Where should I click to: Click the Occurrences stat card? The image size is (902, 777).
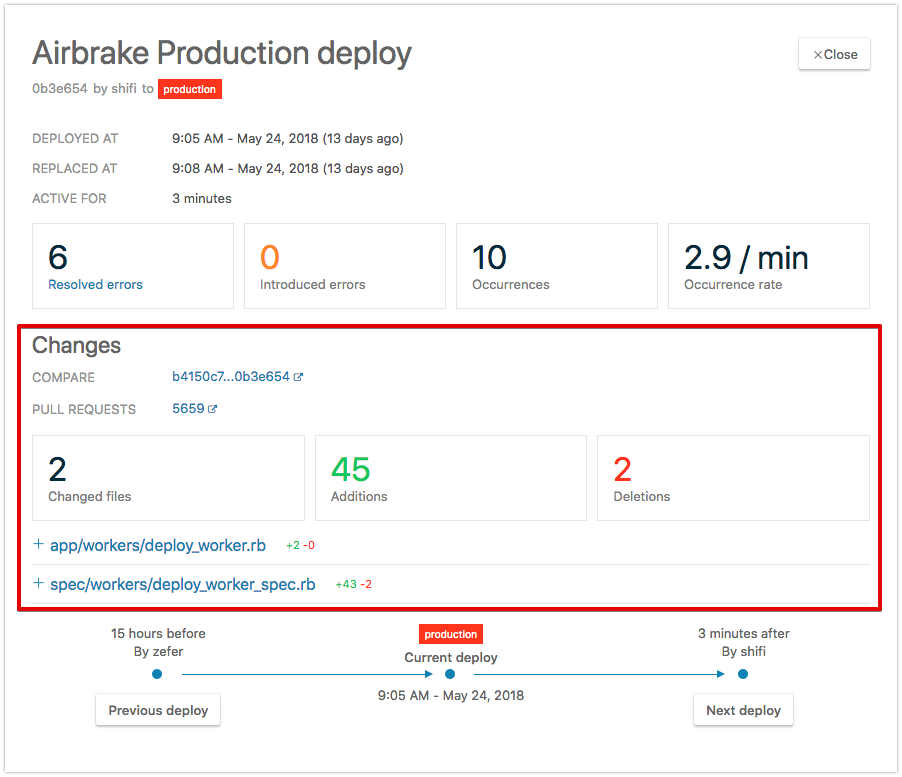click(557, 266)
